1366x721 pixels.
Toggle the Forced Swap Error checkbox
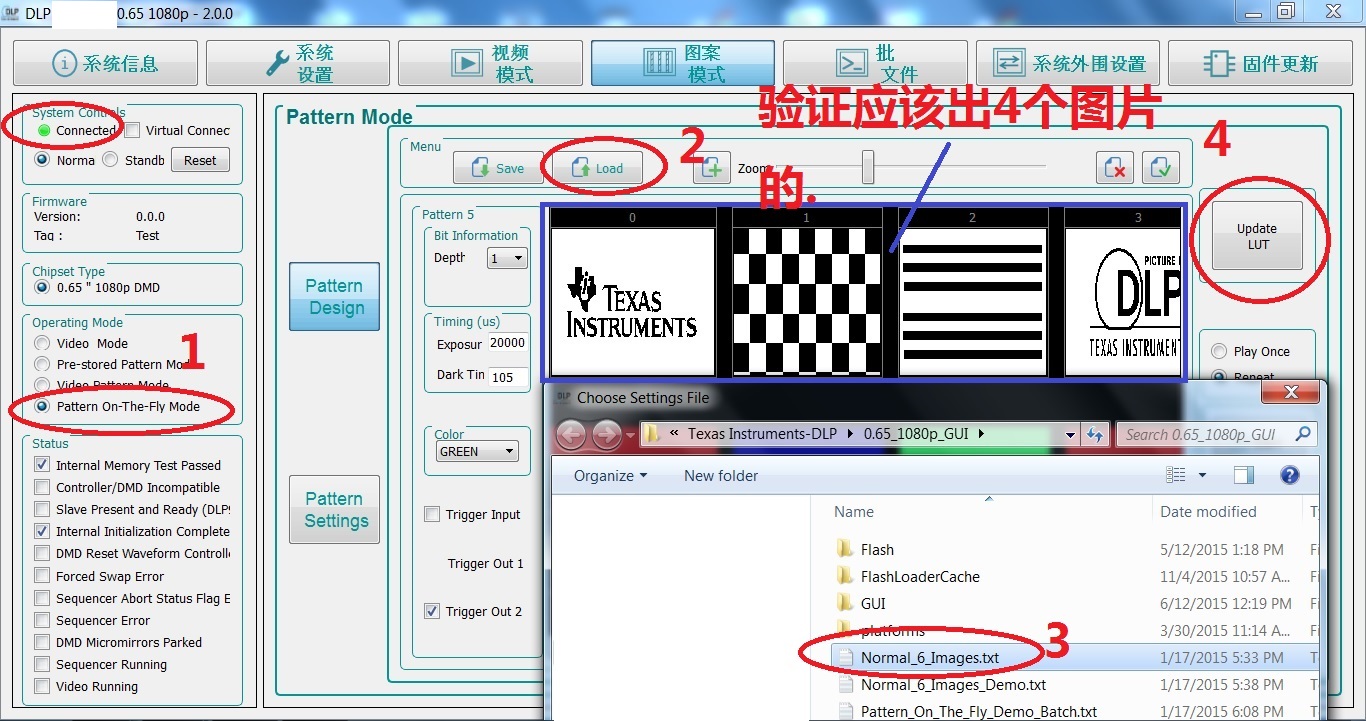point(42,576)
